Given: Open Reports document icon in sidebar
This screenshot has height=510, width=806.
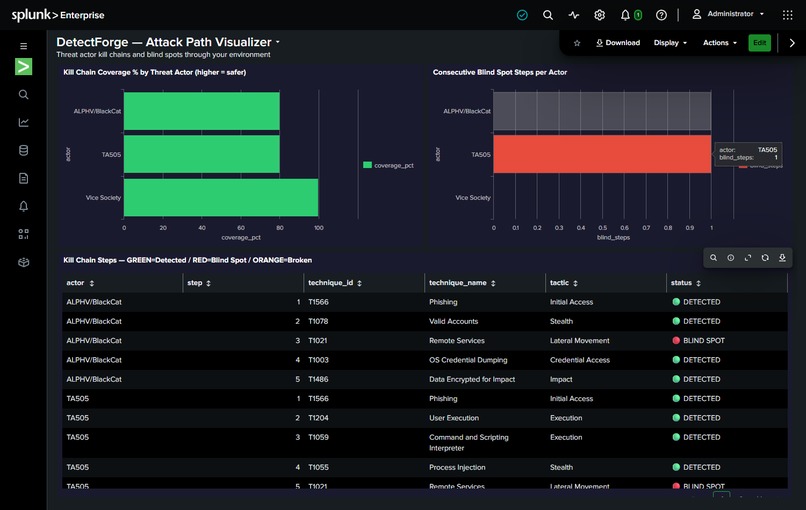Looking at the screenshot, I should (x=24, y=178).
